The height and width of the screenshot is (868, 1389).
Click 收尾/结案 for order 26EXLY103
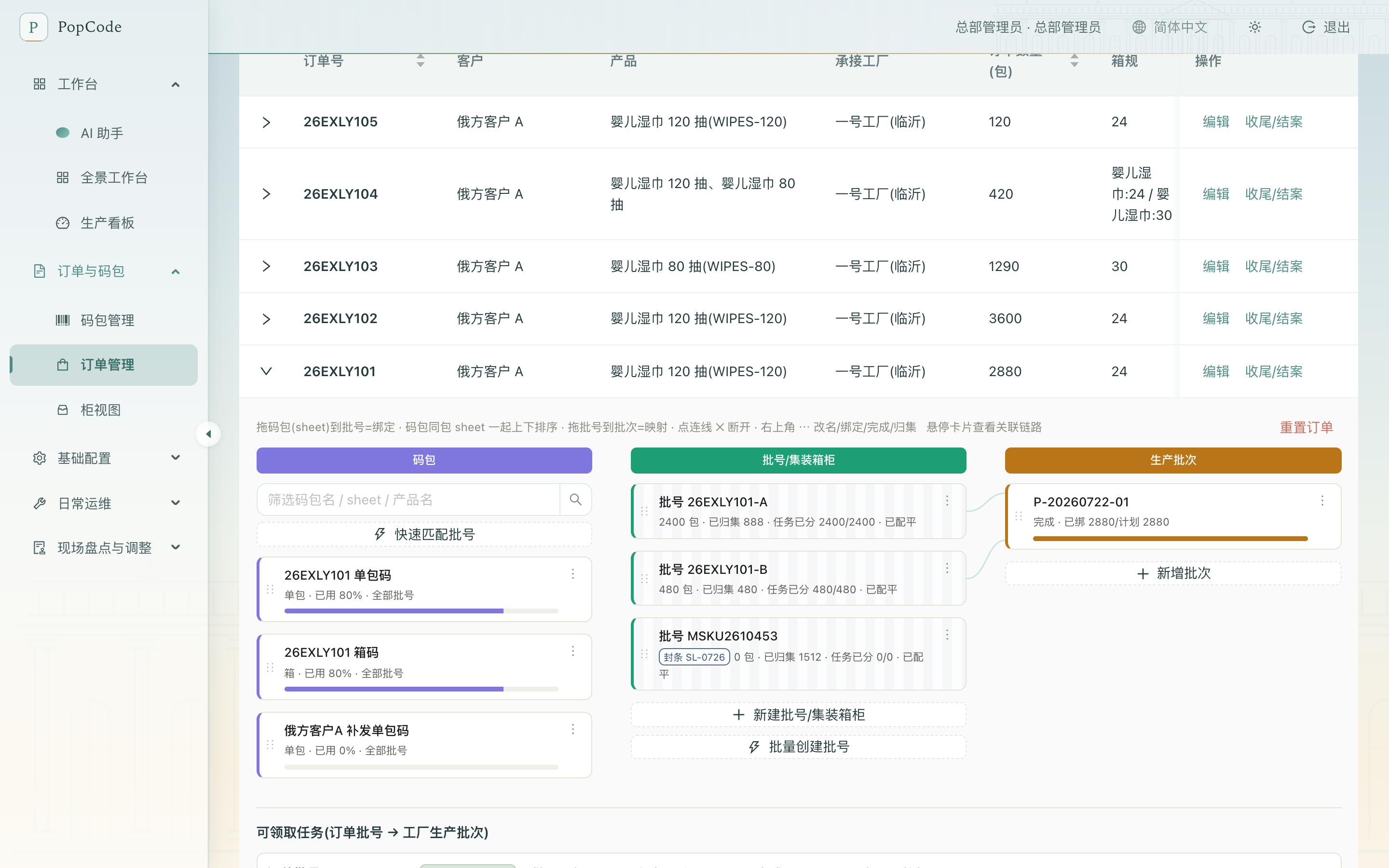point(1274,266)
